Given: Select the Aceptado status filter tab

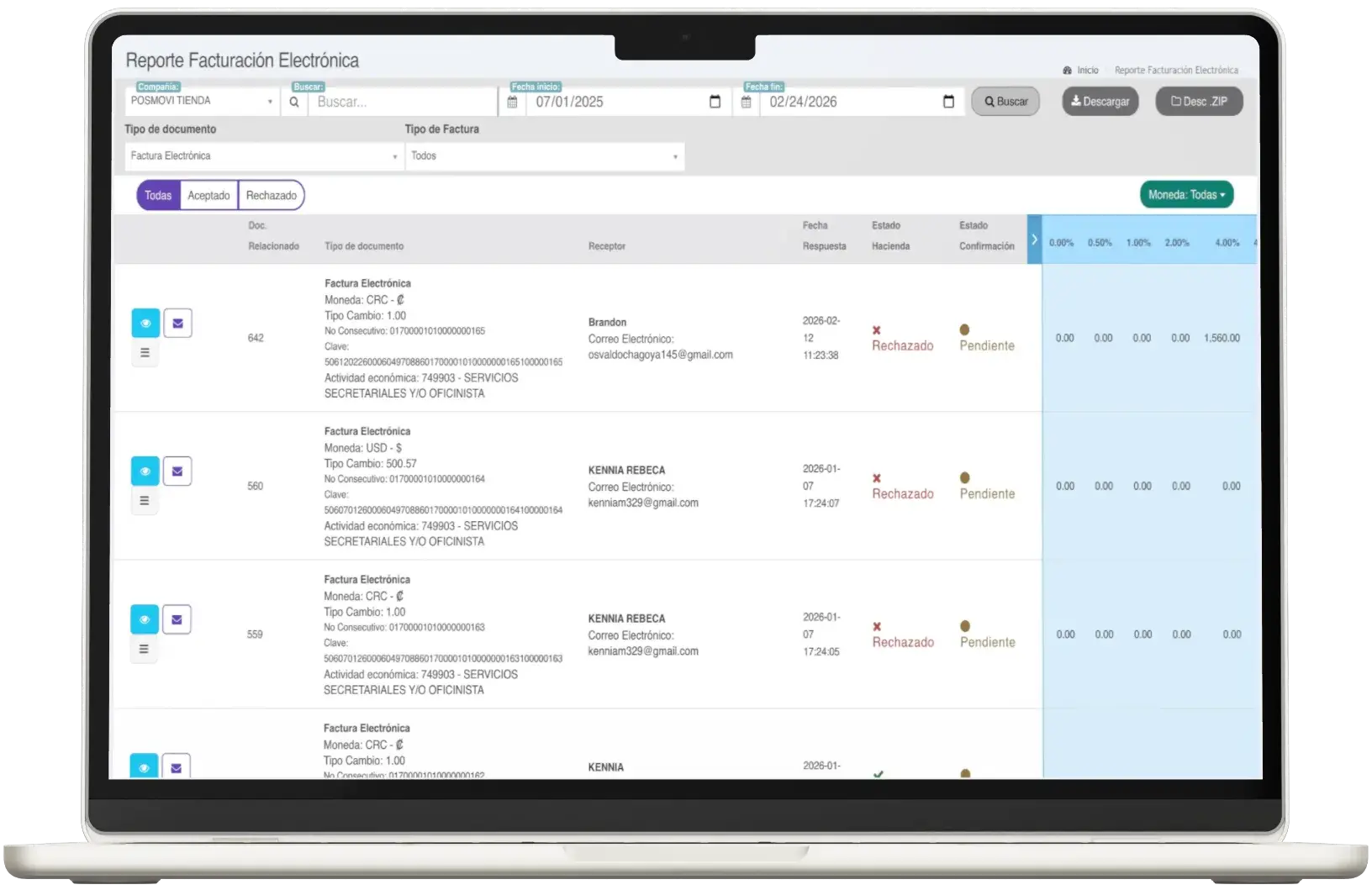Looking at the screenshot, I should pyautogui.click(x=208, y=196).
